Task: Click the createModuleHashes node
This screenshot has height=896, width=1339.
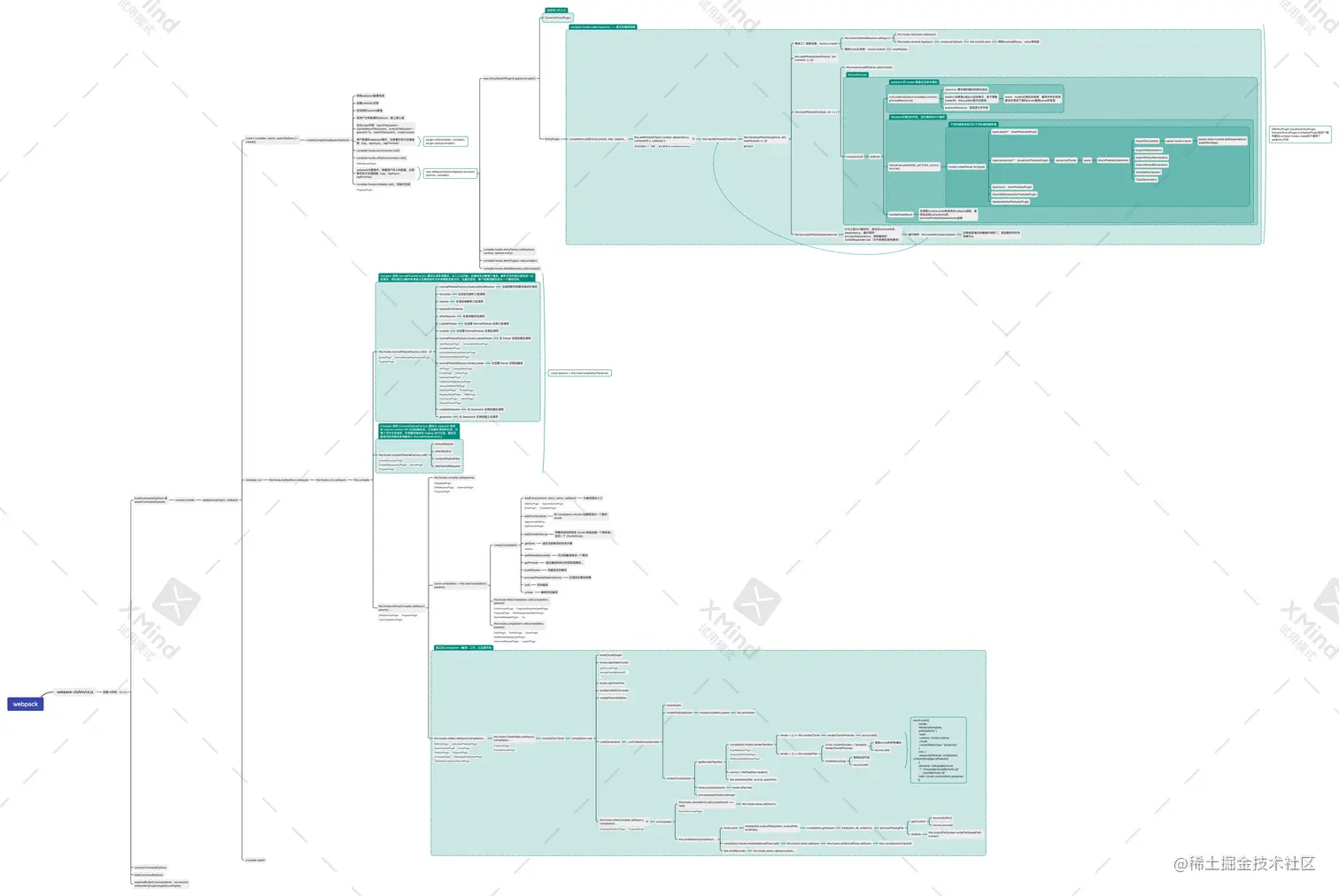Action: pos(613,698)
